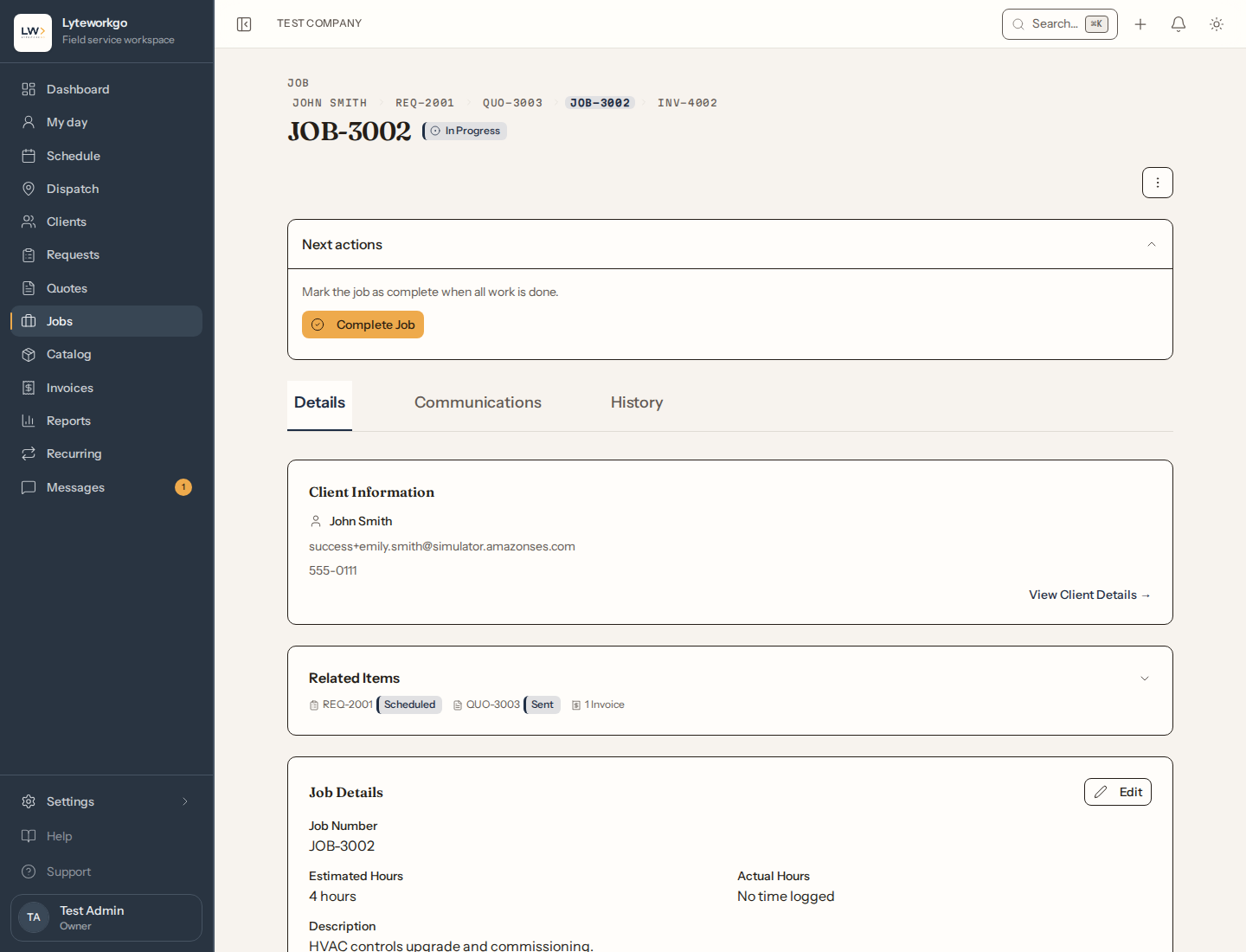Click the Complete Job button
This screenshot has height=952, width=1246.
(363, 325)
